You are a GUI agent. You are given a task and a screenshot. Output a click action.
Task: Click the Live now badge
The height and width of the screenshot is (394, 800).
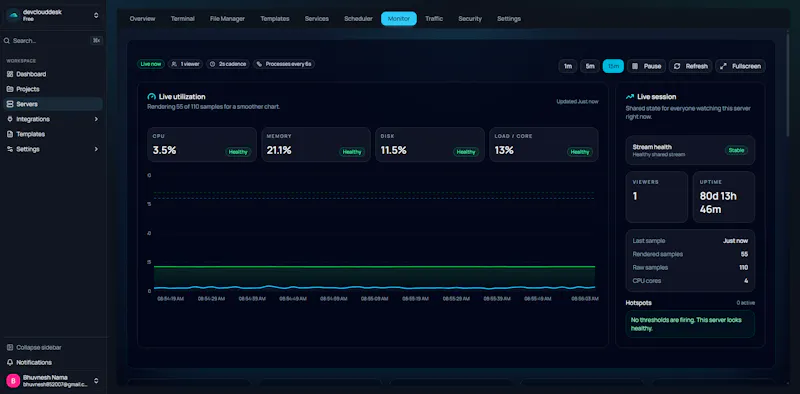tap(151, 64)
